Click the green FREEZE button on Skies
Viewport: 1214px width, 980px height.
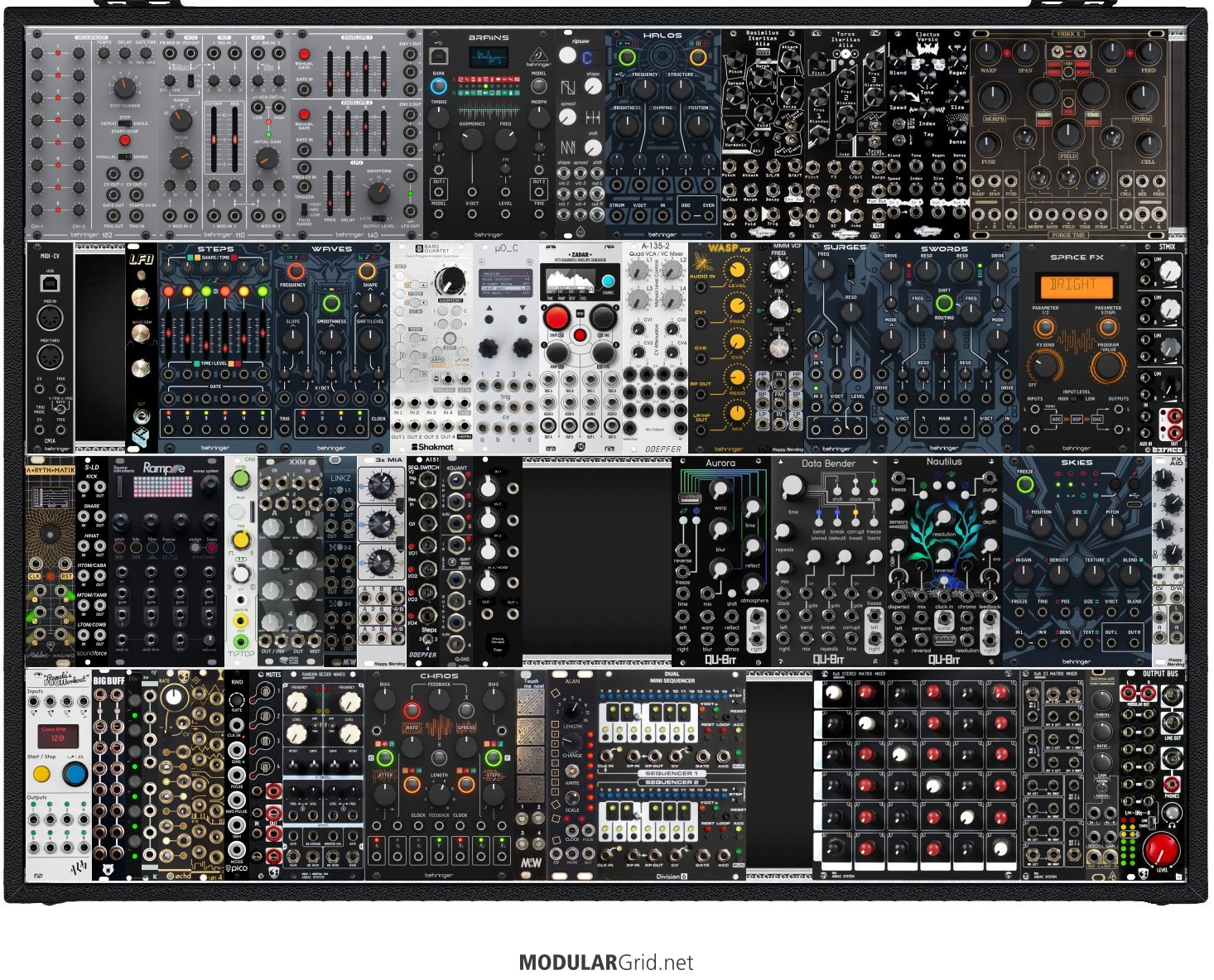[1025, 484]
